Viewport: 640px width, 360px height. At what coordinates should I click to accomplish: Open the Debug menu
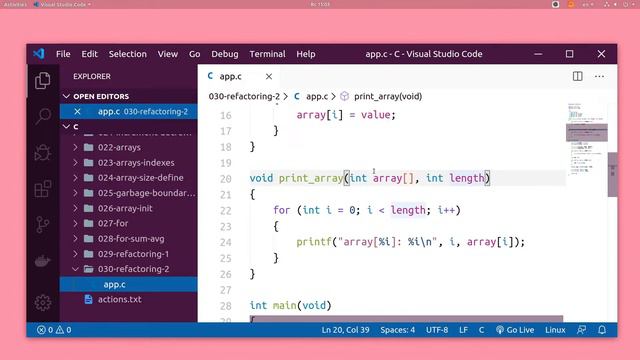[x=224, y=54]
